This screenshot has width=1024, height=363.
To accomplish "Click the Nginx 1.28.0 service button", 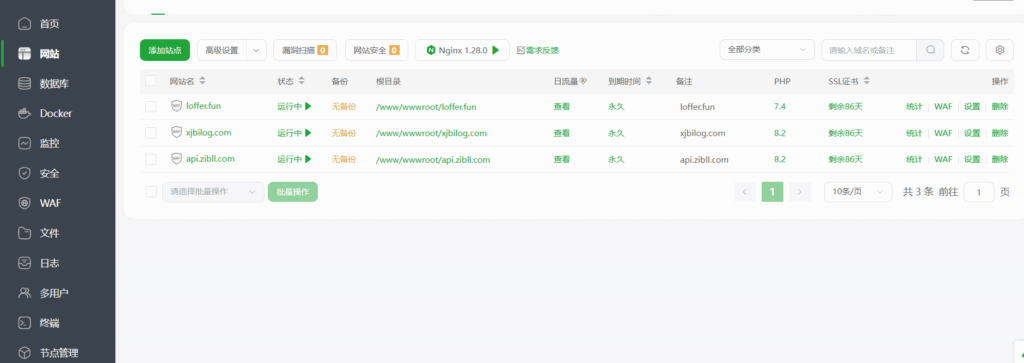I will point(462,50).
